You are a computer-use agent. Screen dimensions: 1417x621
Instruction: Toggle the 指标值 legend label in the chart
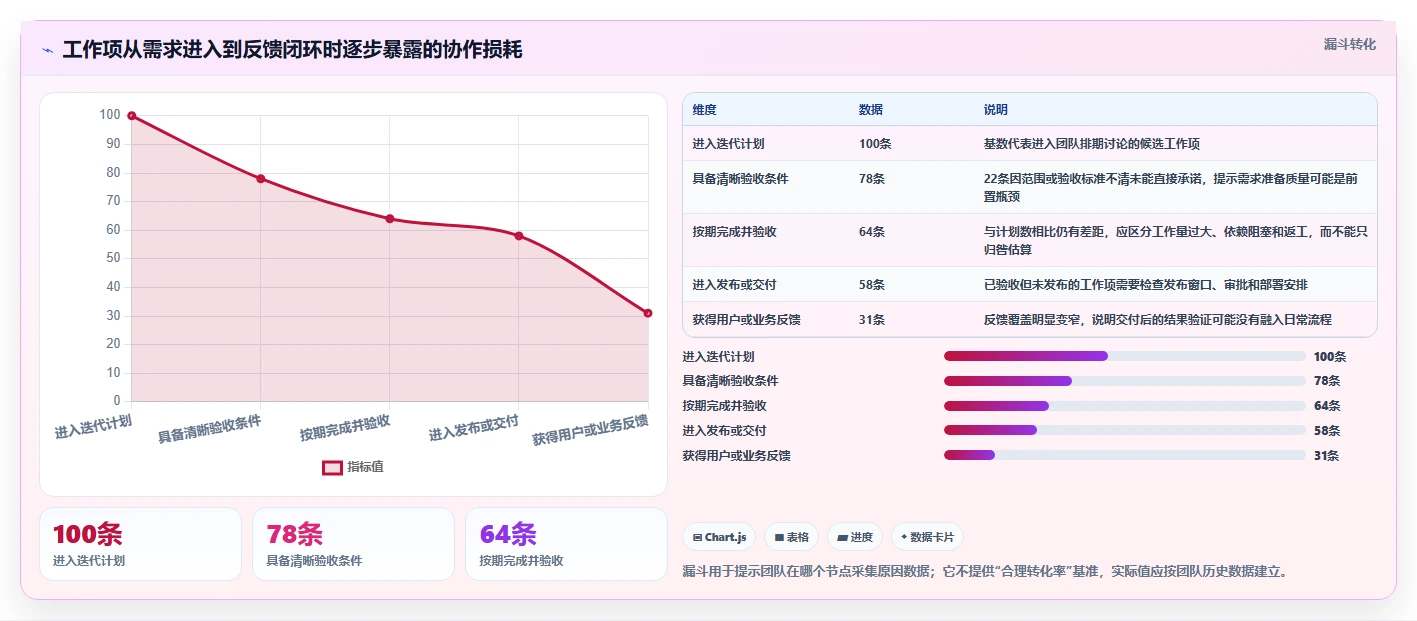[365, 467]
